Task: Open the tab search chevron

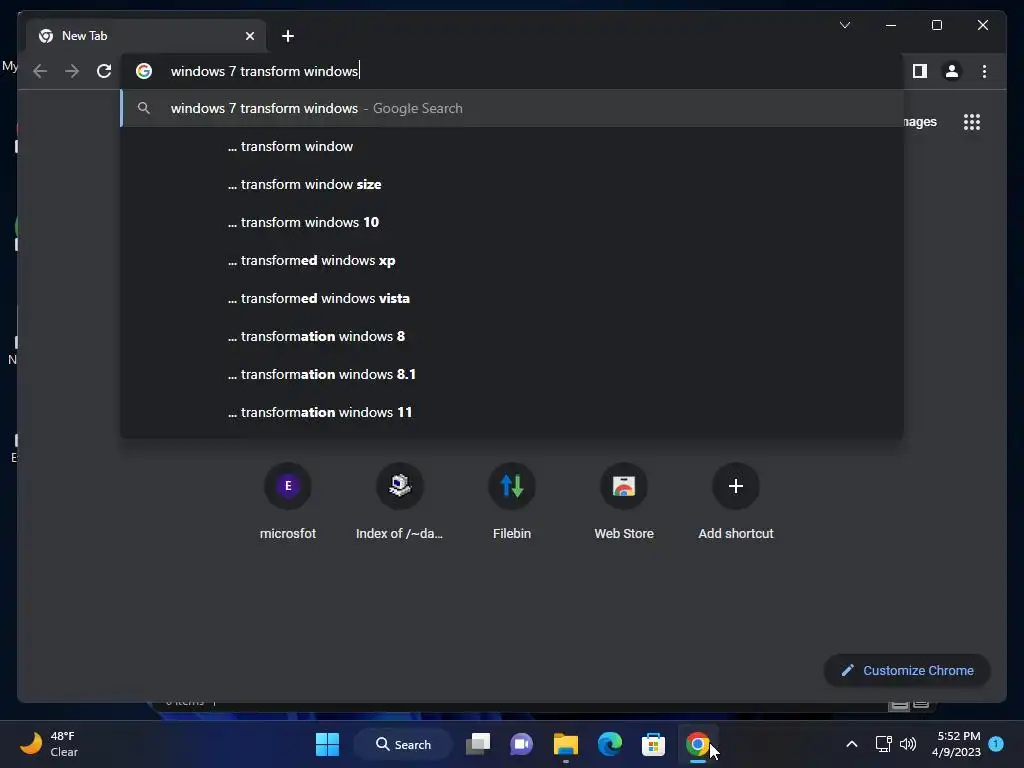Action: (x=844, y=25)
